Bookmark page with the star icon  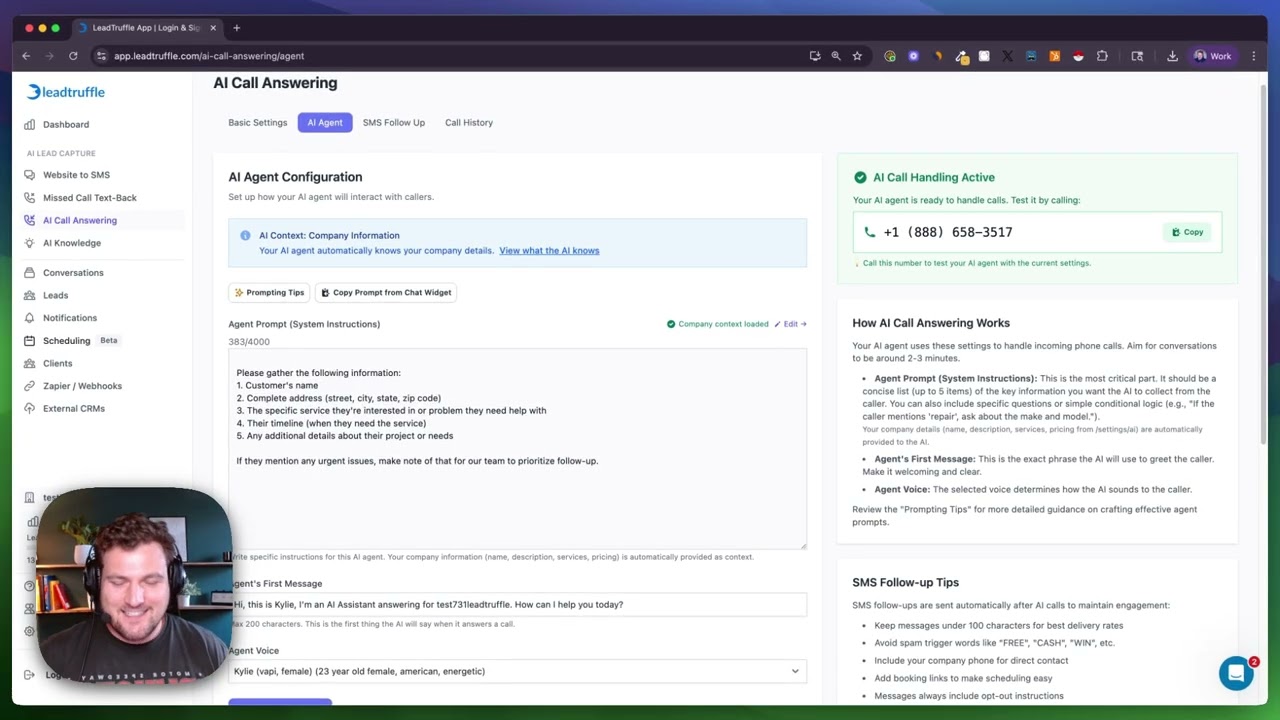coord(857,56)
